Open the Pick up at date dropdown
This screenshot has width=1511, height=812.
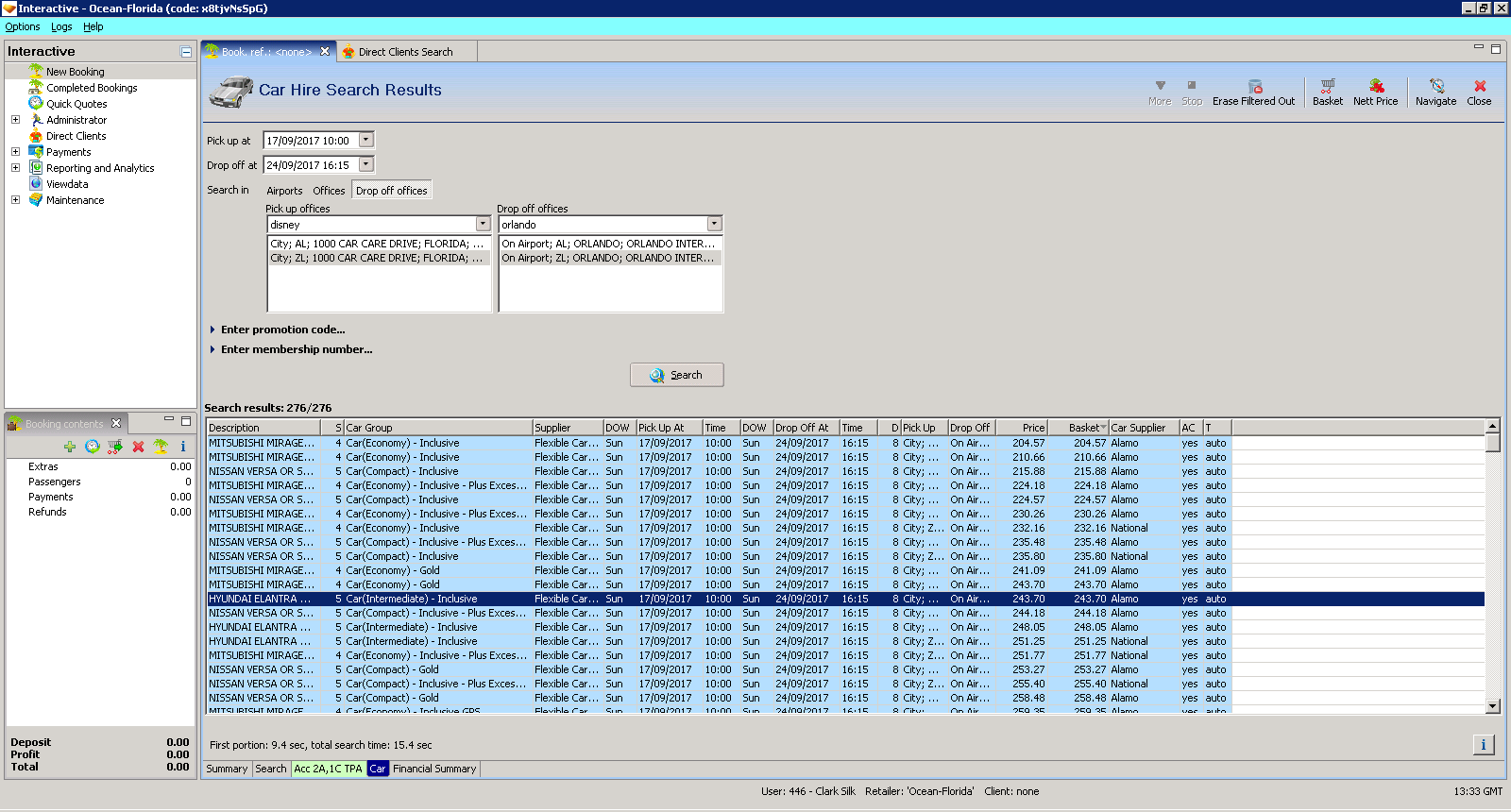[x=366, y=140]
